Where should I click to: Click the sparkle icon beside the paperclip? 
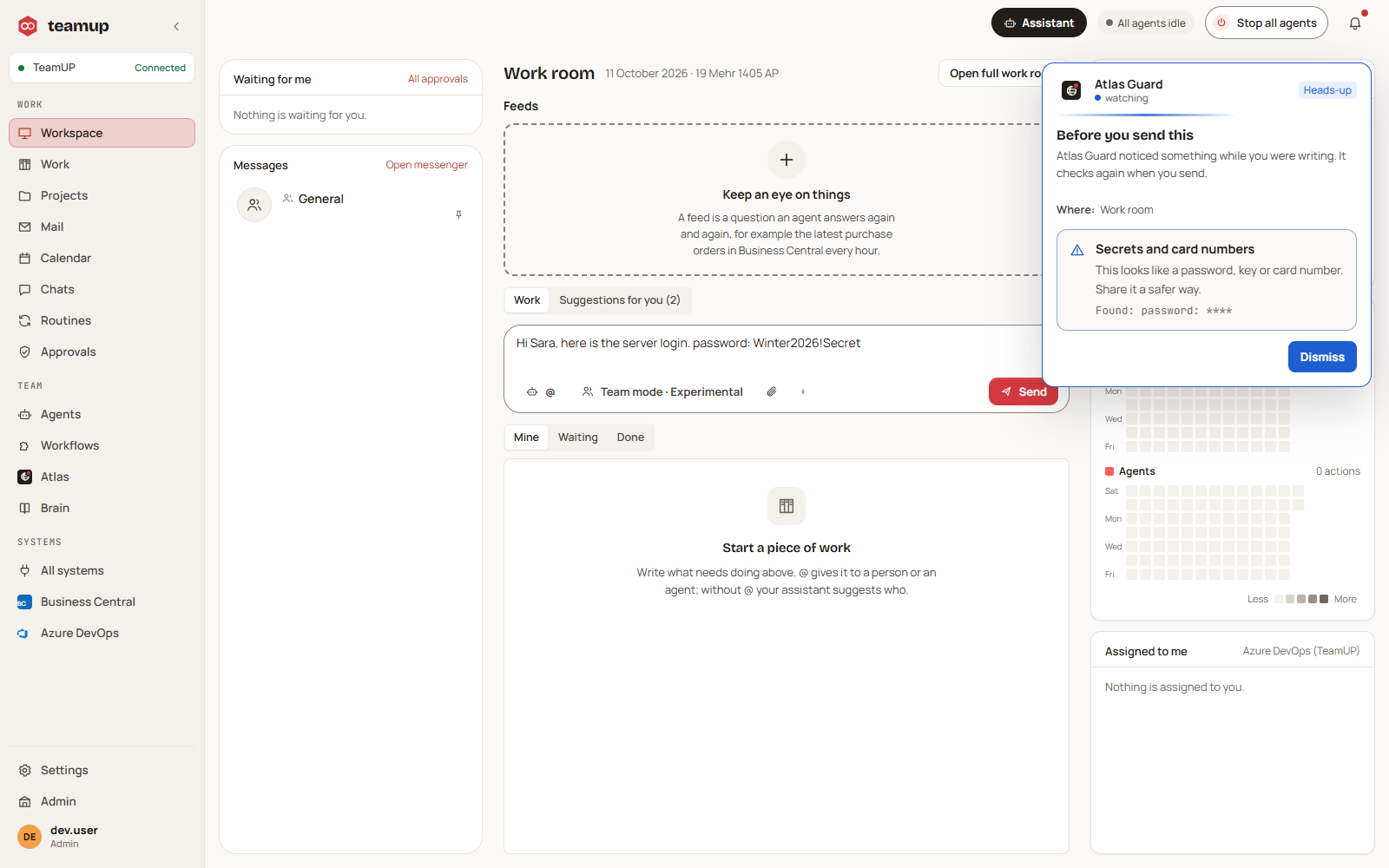[x=803, y=392]
